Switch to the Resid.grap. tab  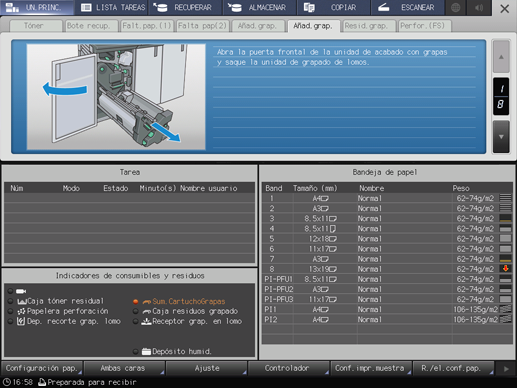[x=368, y=26]
